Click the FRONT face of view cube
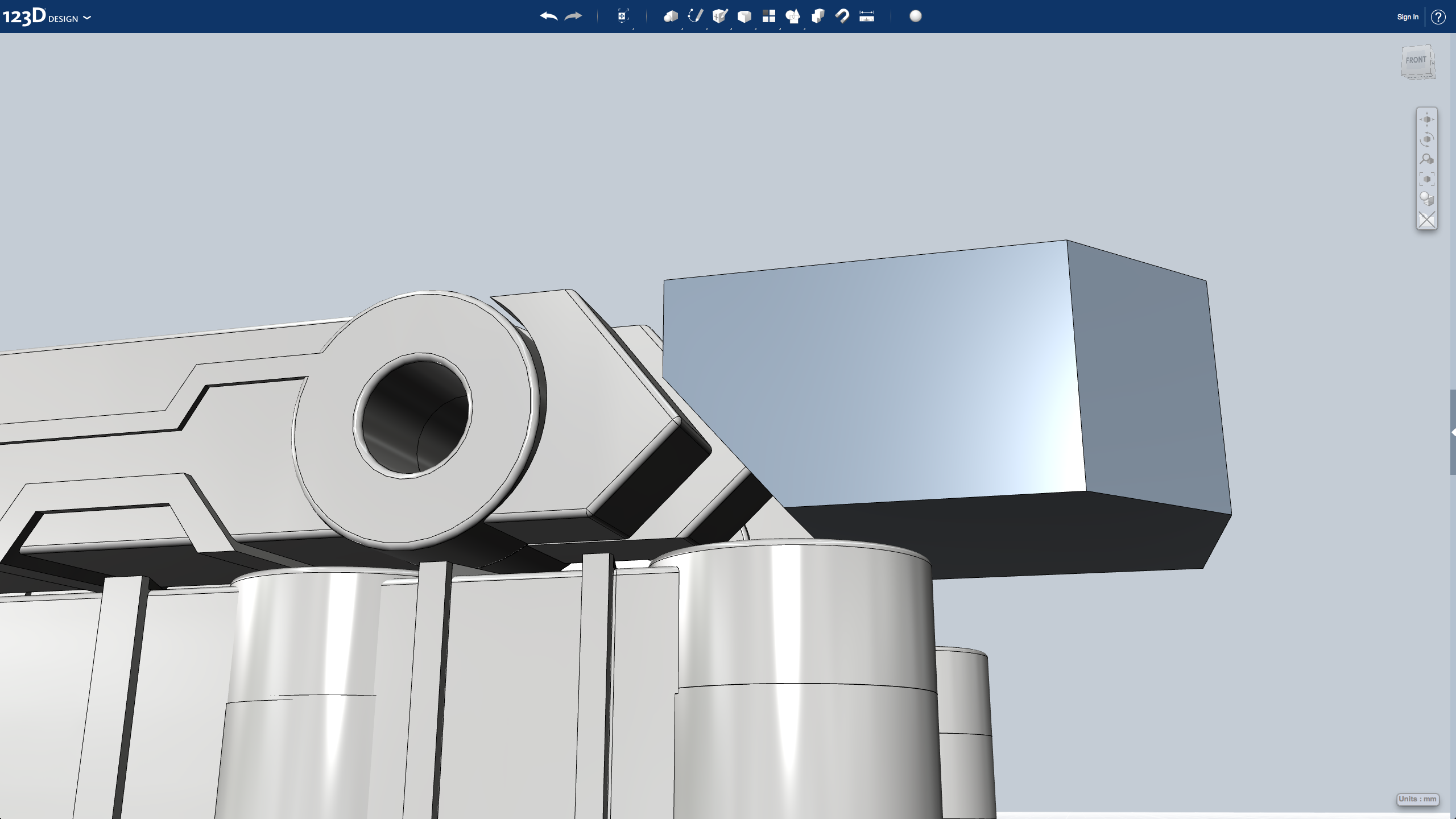 [x=1416, y=60]
